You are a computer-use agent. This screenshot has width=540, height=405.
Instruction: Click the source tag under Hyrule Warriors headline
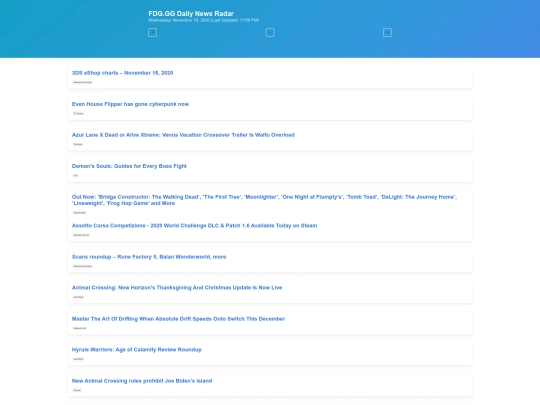pyautogui.click(x=78, y=359)
